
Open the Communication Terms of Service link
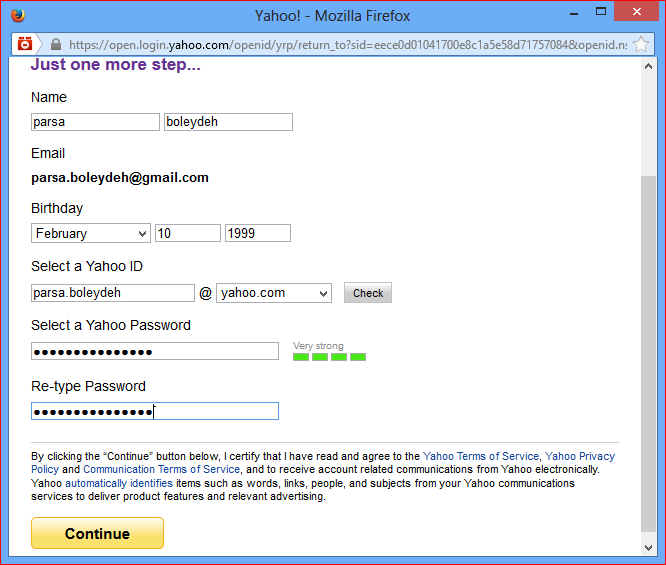tap(161, 469)
